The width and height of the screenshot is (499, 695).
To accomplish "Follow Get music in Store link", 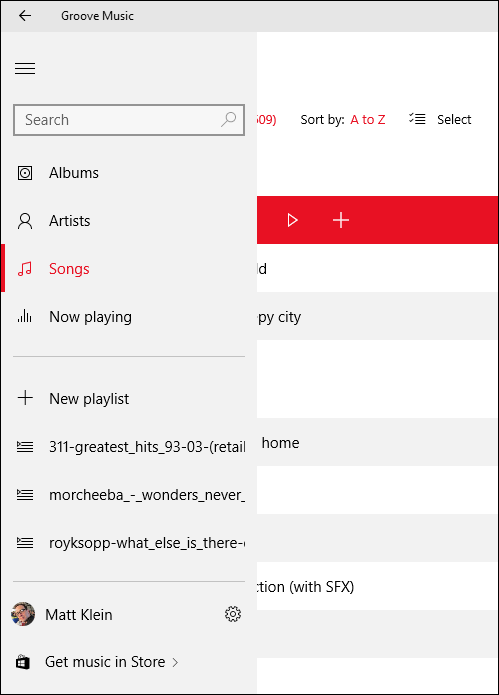I will (105, 662).
